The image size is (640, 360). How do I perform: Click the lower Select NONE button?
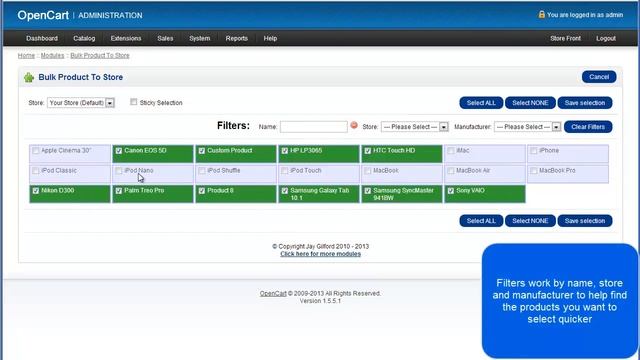click(x=530, y=221)
